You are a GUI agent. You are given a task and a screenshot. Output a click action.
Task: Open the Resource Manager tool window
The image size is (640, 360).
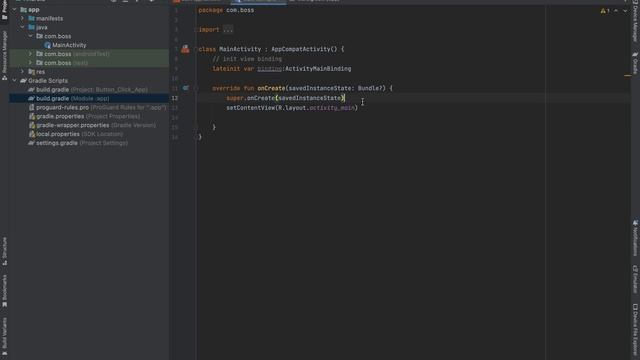4,56
